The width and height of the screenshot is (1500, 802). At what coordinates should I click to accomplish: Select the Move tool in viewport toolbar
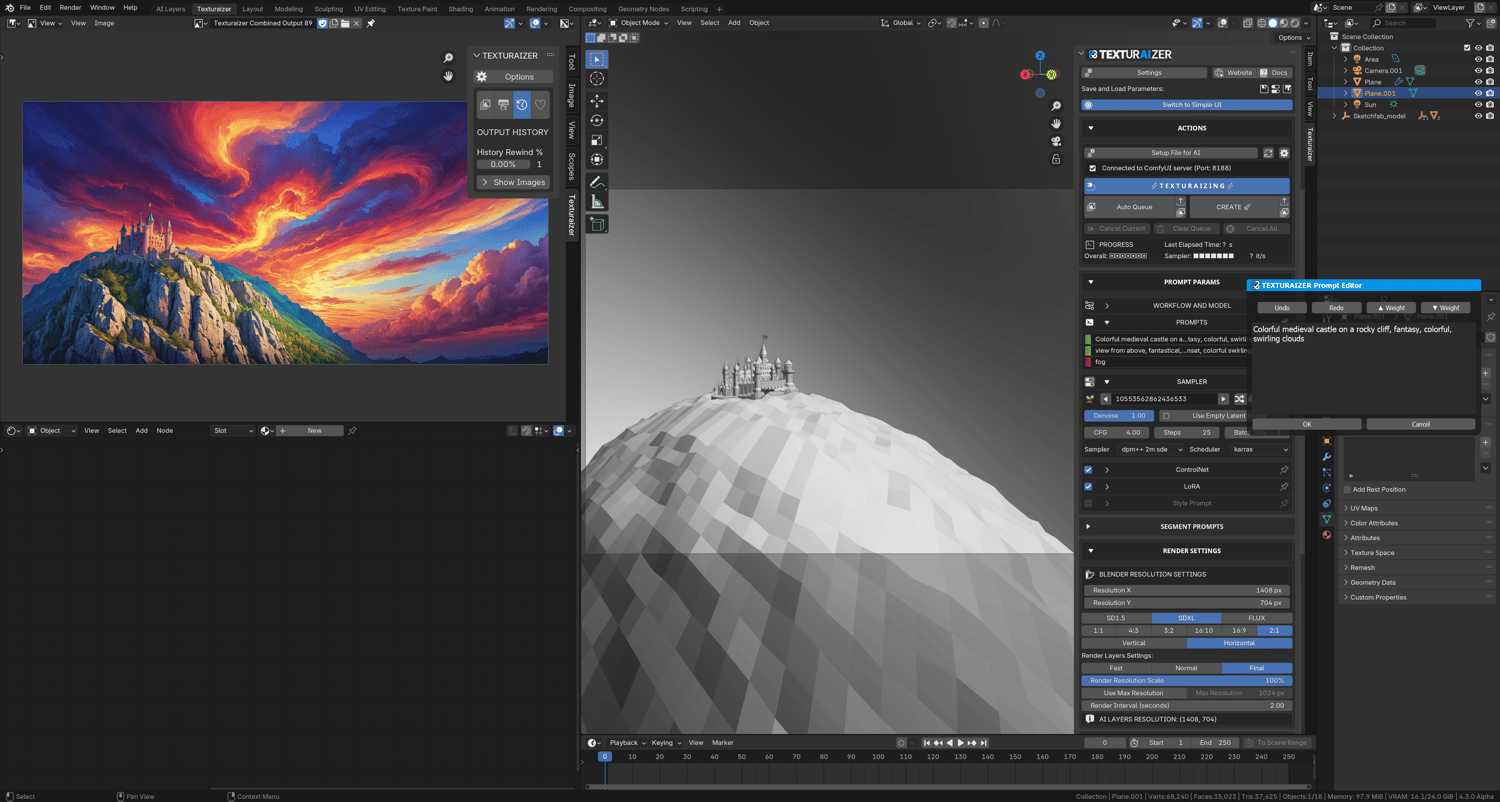pos(597,101)
